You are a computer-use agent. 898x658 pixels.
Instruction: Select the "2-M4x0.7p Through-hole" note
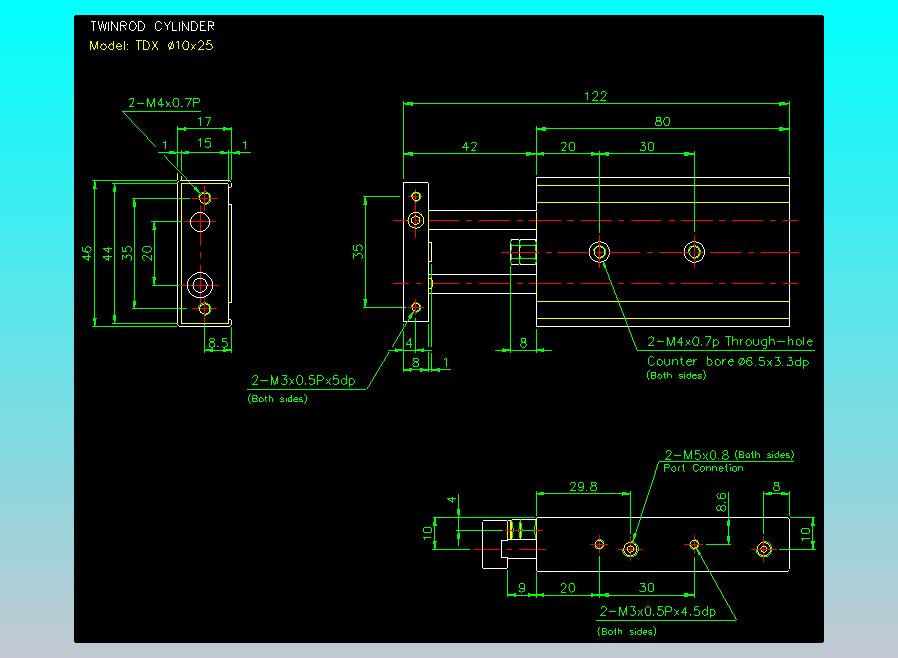[730, 342]
